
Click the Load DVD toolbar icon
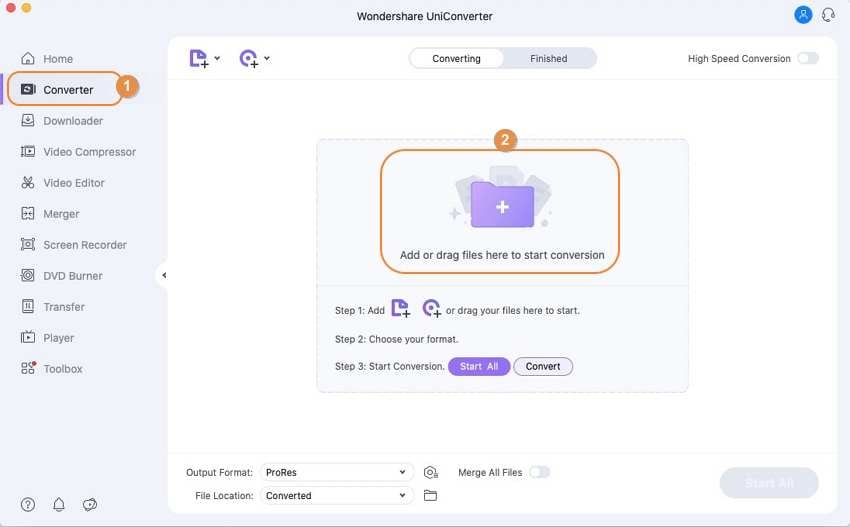[249, 59]
